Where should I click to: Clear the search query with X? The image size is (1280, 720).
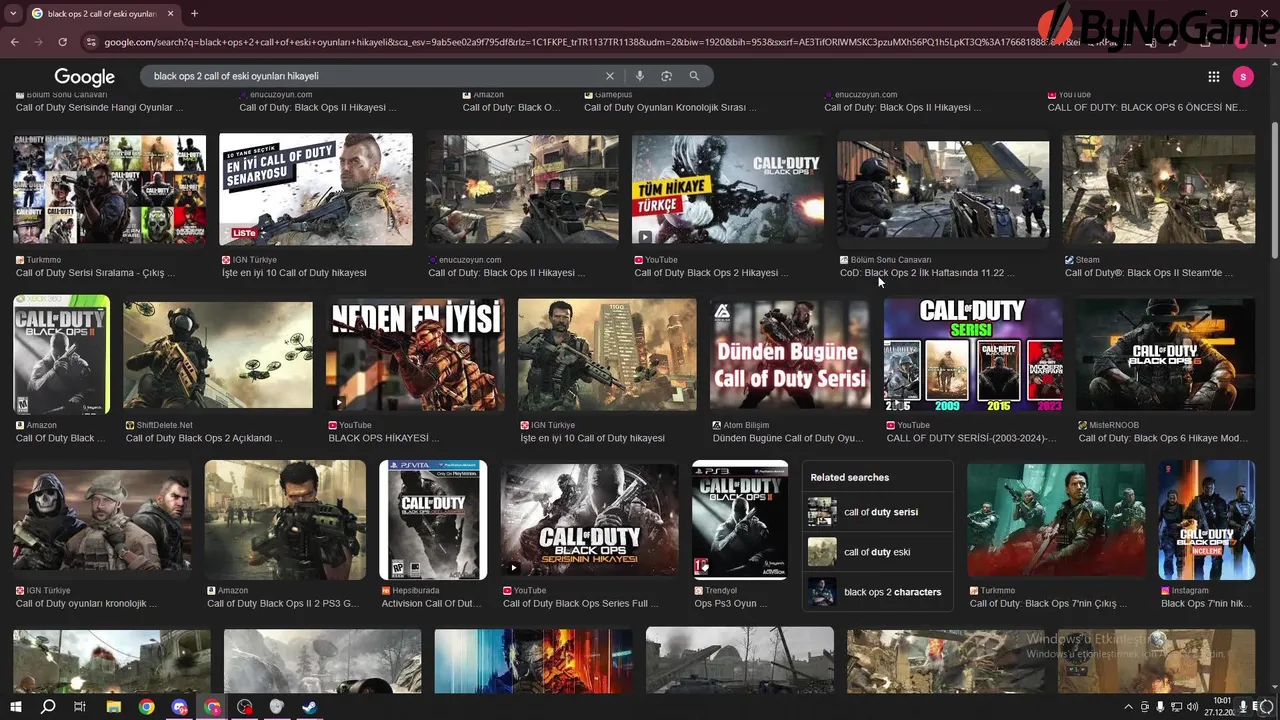(610, 76)
